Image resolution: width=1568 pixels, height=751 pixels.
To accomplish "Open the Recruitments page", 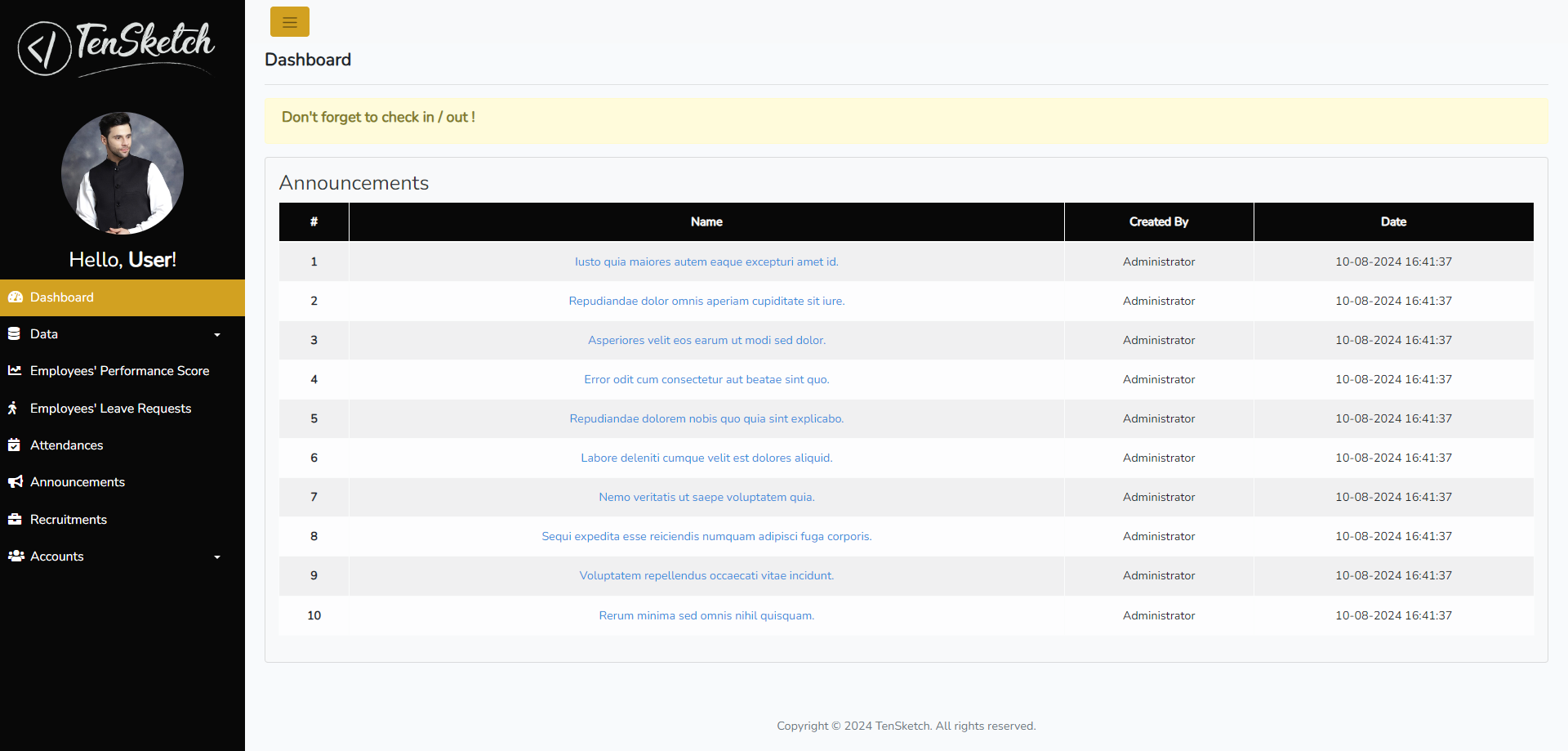I will pyautogui.click(x=122, y=520).
